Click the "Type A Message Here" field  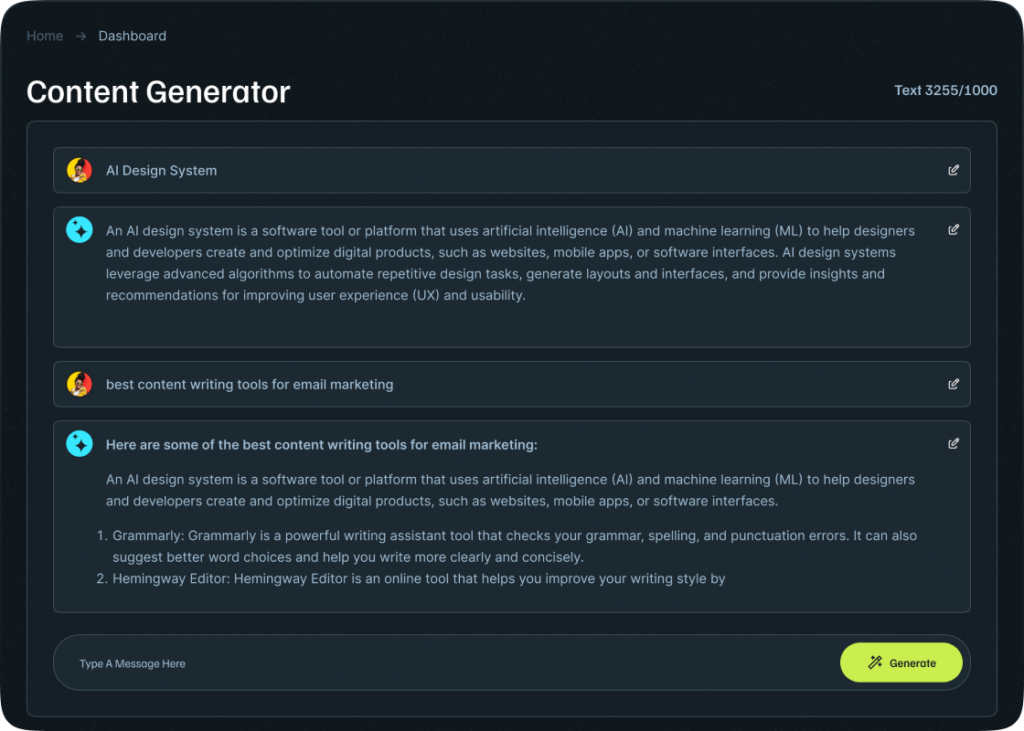(133, 662)
